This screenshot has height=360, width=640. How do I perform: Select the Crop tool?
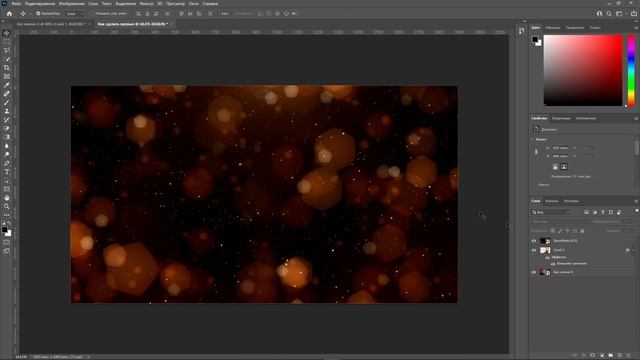[x=7, y=68]
